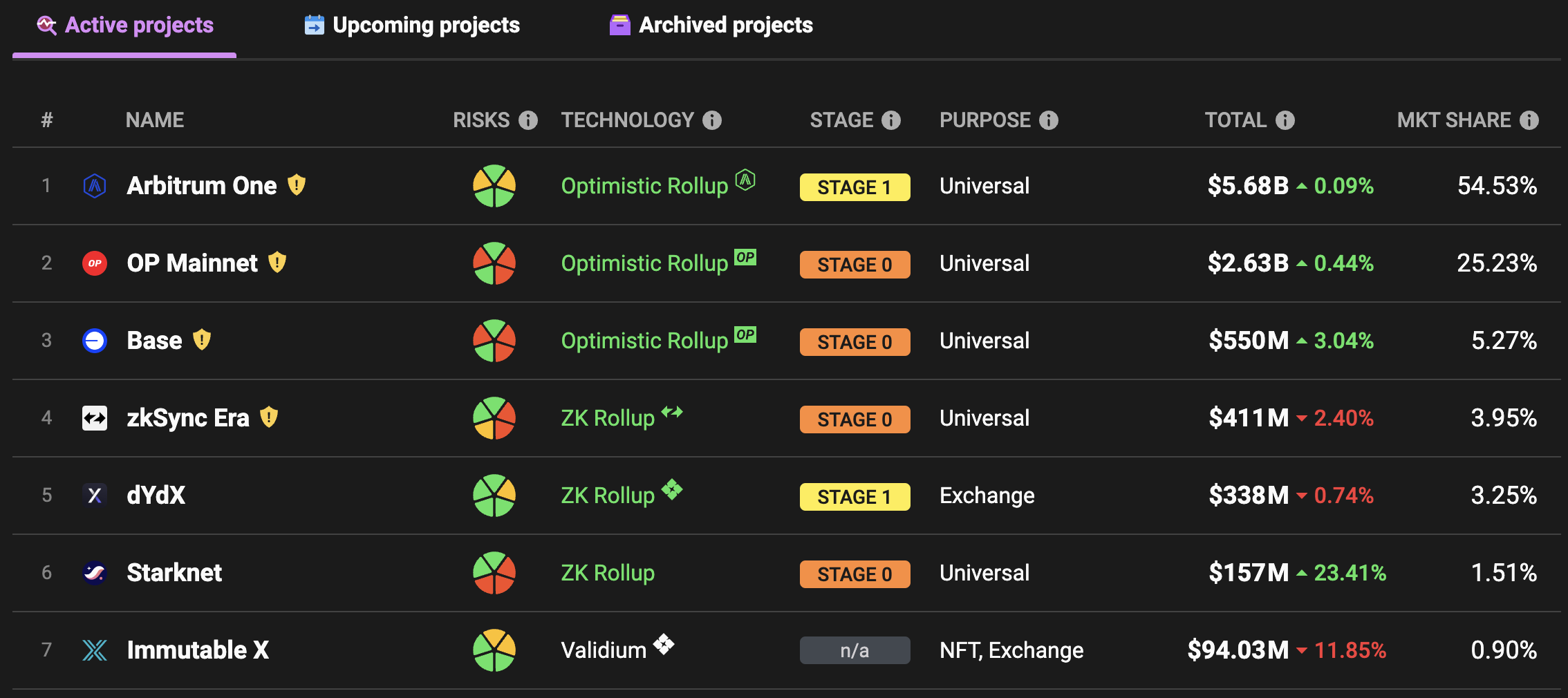Image resolution: width=1568 pixels, height=698 pixels.
Task: Click the Risks column info icon
Action: tap(528, 120)
